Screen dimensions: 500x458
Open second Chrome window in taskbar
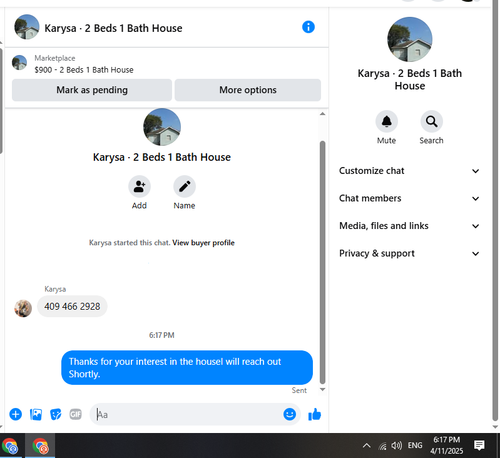41,446
